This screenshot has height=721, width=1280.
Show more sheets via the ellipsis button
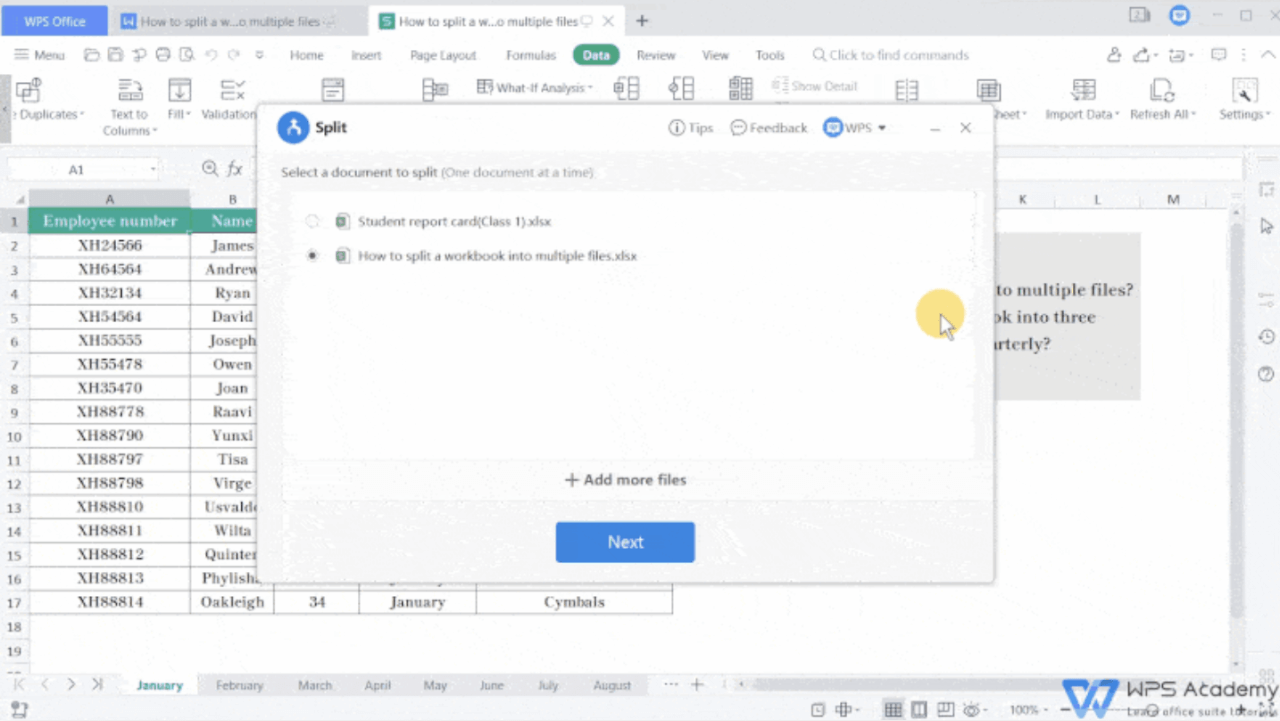tap(671, 684)
